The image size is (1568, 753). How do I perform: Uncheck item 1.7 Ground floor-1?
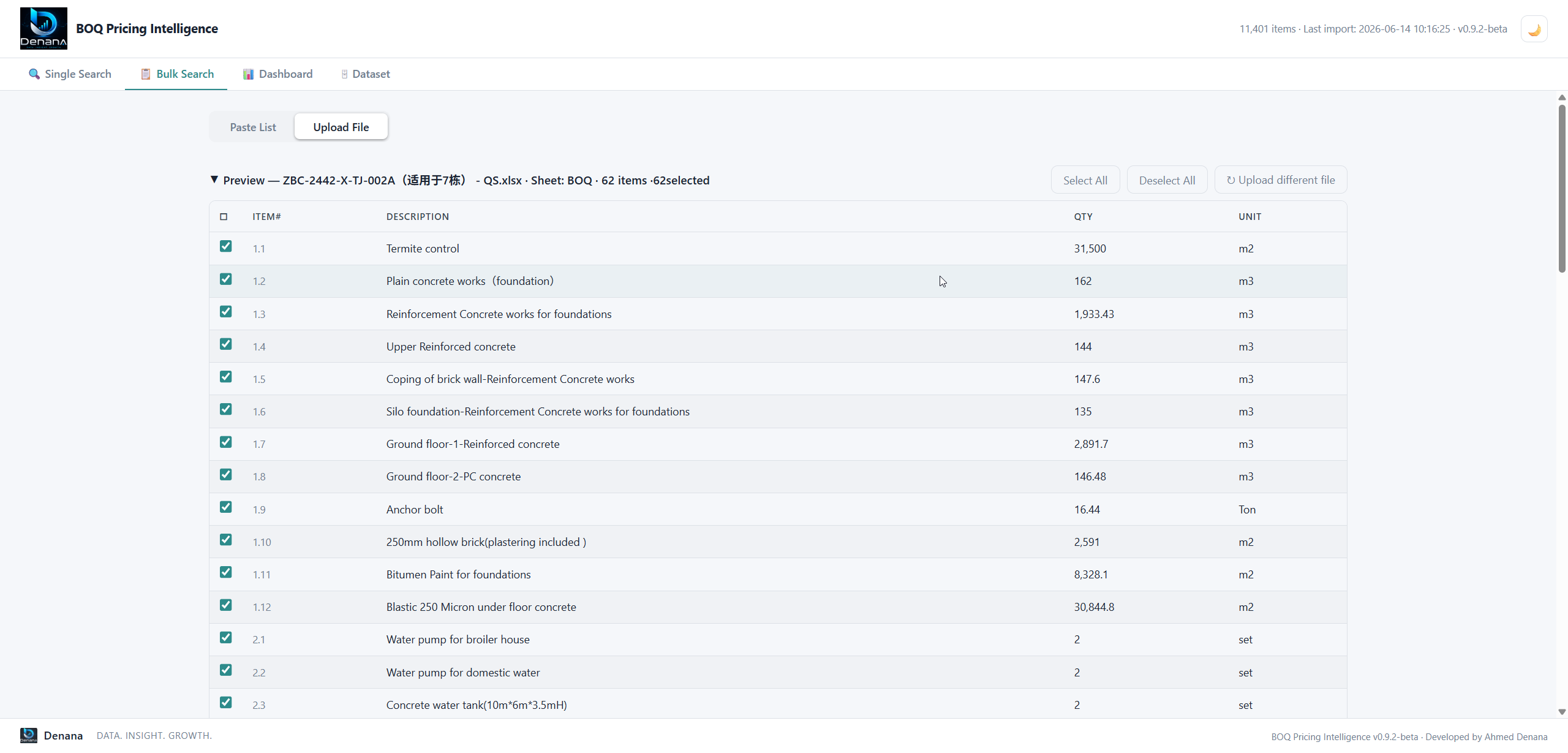[x=226, y=442]
